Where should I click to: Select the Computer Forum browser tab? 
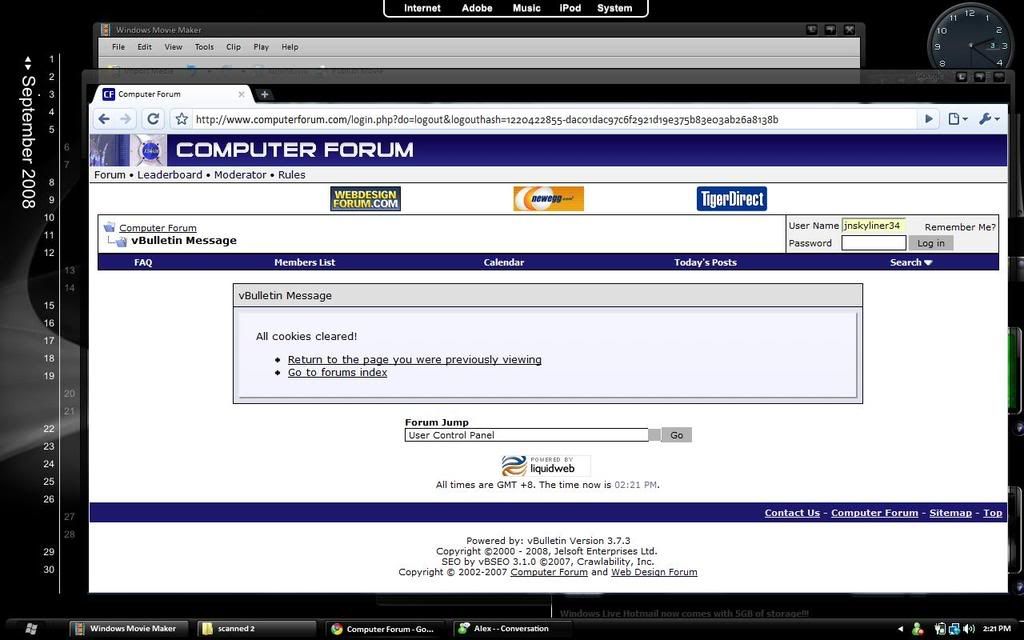174,94
